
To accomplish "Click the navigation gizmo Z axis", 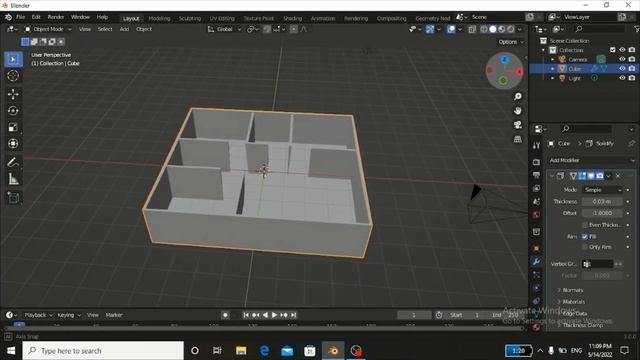I will (x=504, y=59).
